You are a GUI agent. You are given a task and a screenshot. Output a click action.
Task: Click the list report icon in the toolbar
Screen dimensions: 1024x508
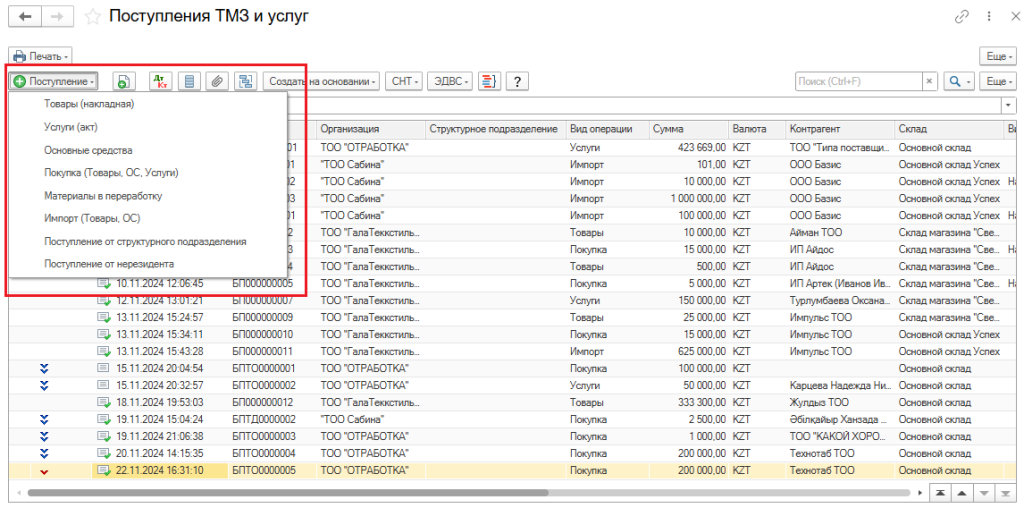pos(188,81)
